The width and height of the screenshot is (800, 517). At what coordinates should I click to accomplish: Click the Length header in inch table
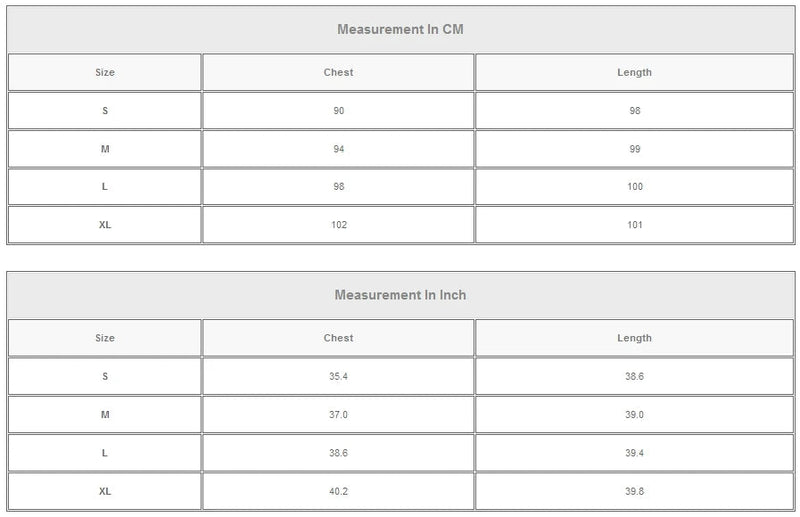click(x=634, y=338)
